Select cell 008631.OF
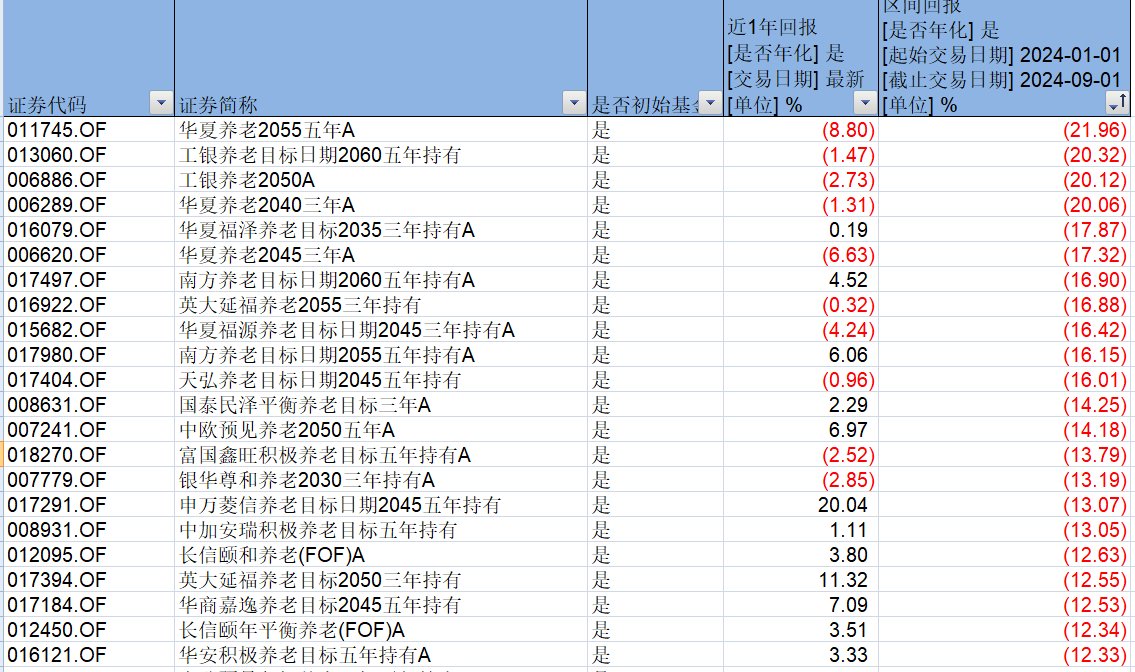 click(x=88, y=405)
